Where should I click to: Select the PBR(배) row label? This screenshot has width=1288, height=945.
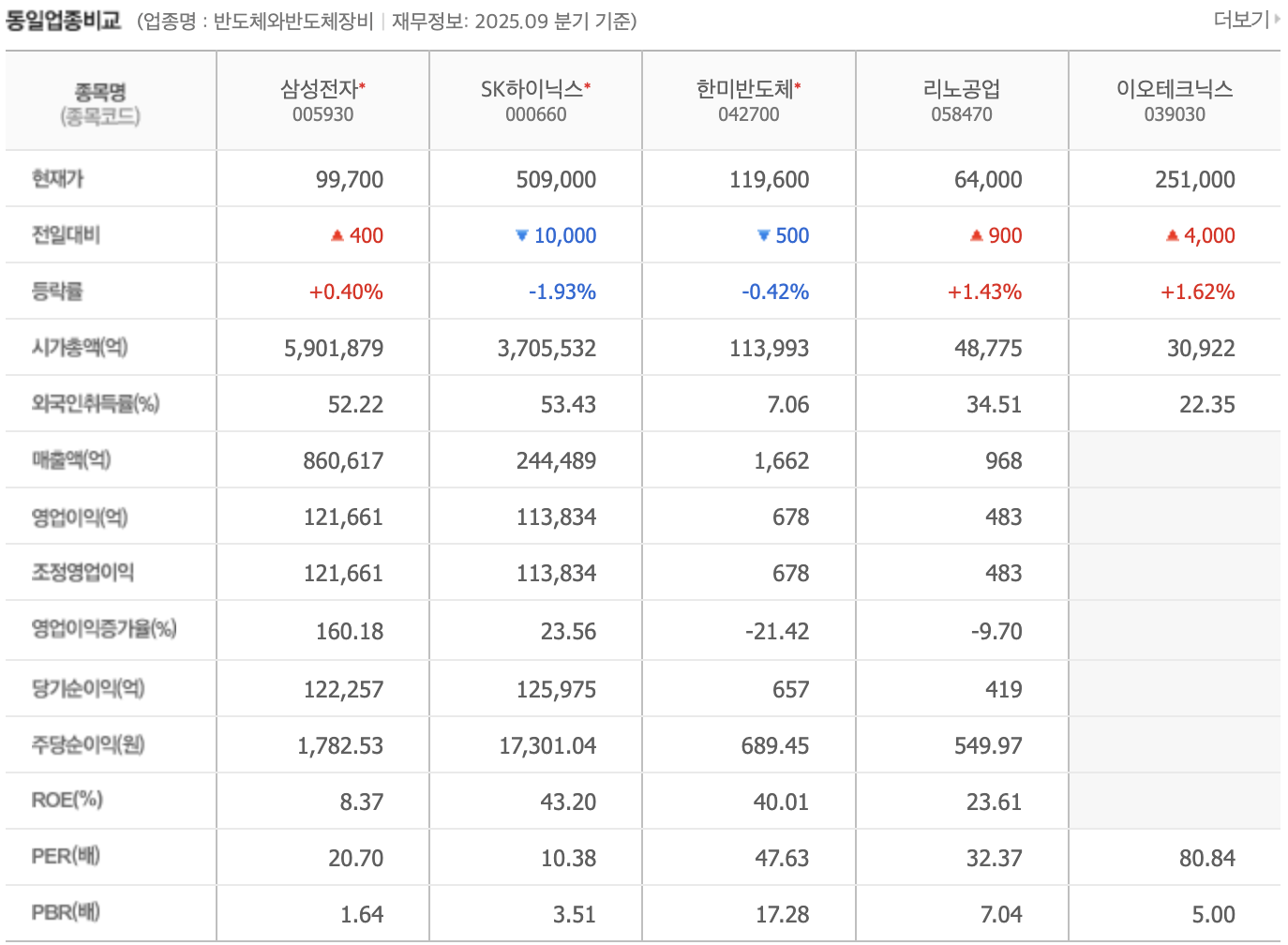66,912
